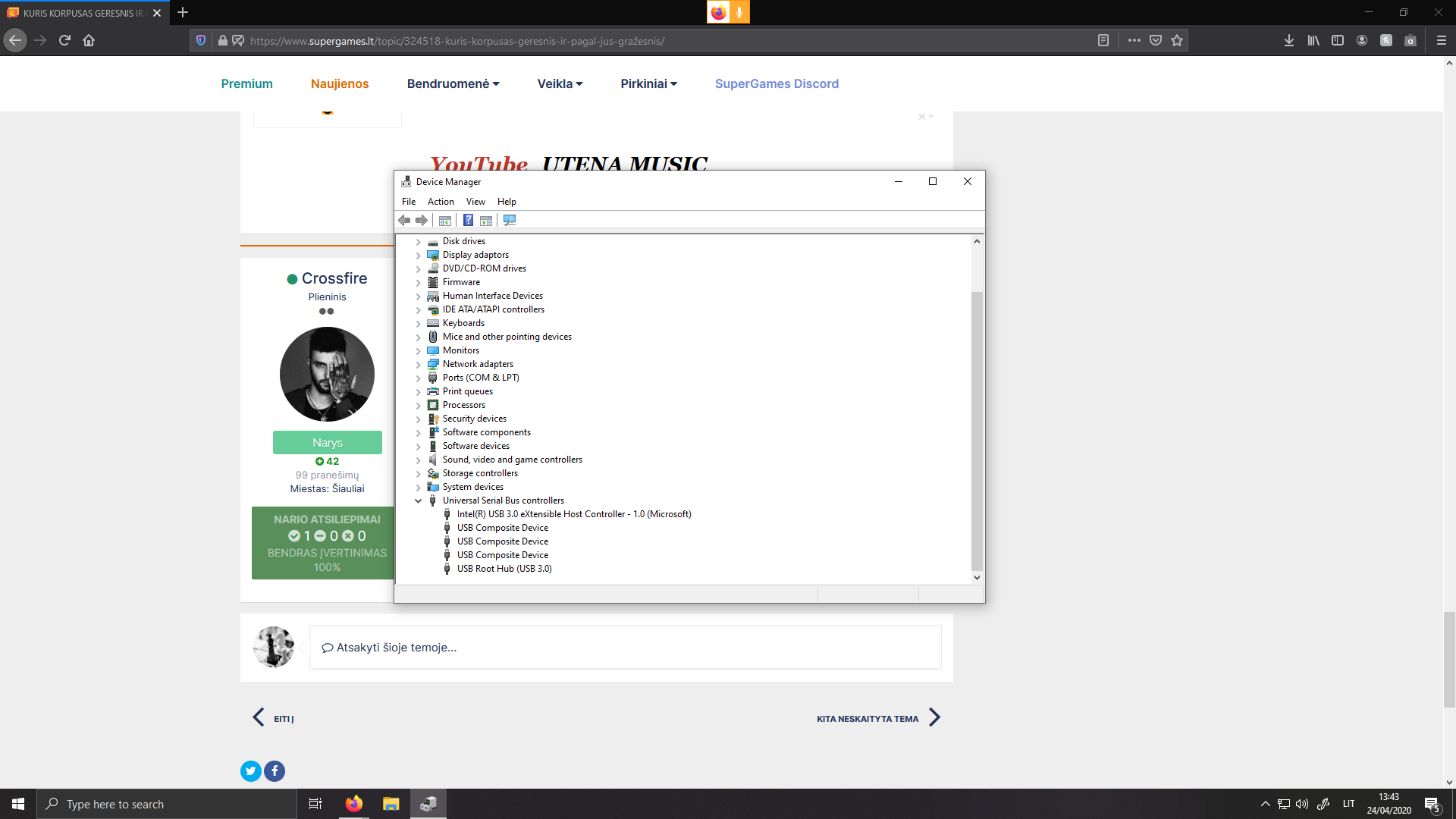
Task: Open the SuperGames Discord link
Action: tap(777, 84)
